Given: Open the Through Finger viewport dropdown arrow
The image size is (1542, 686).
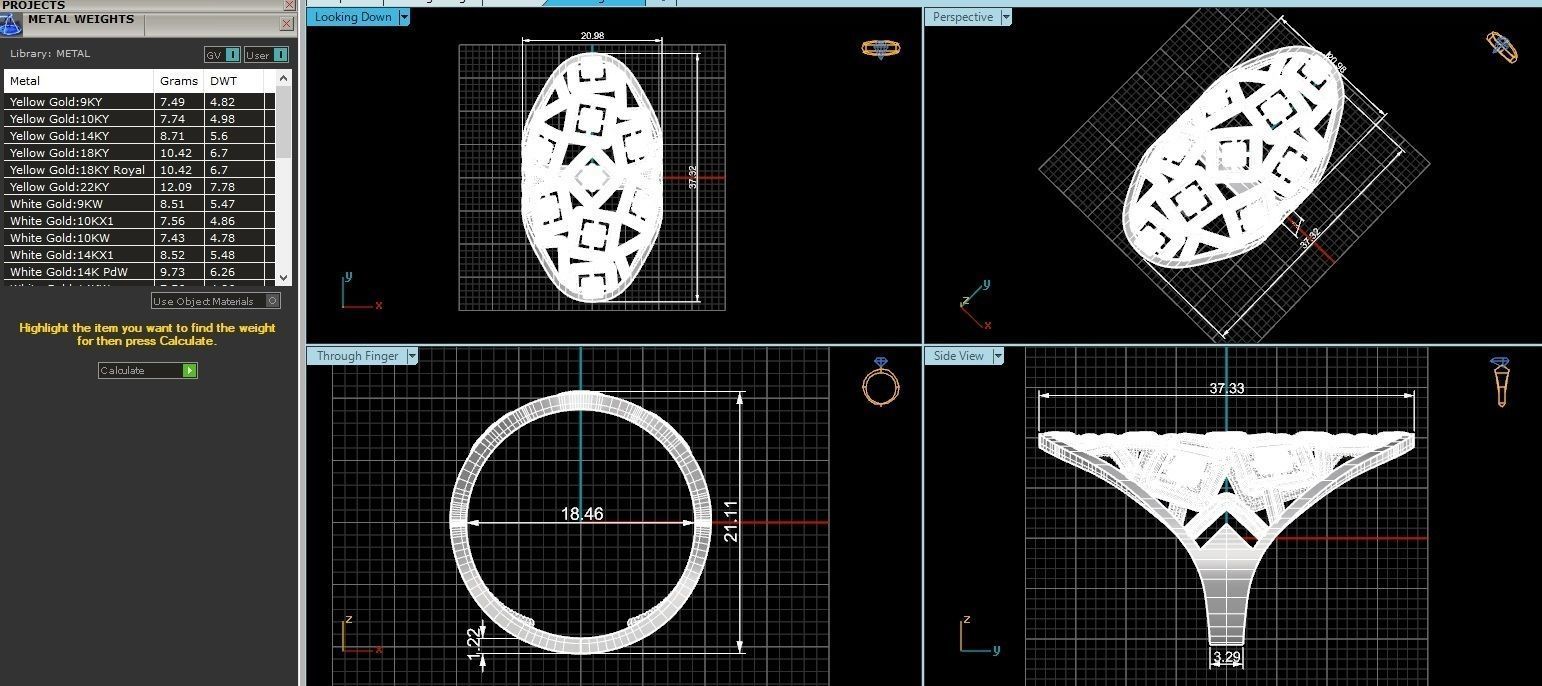Looking at the screenshot, I should pos(412,356).
